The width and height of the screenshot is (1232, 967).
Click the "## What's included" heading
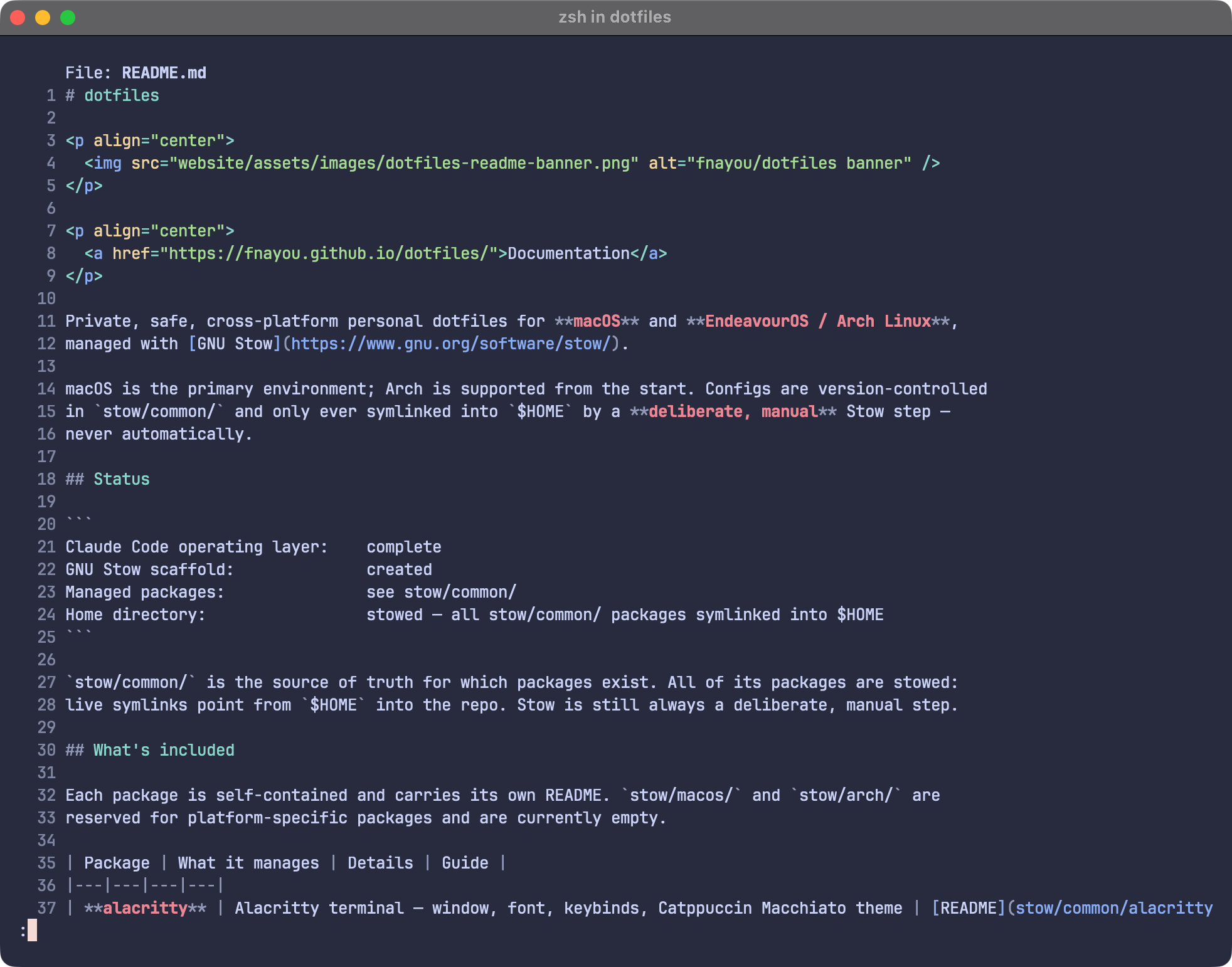click(150, 750)
